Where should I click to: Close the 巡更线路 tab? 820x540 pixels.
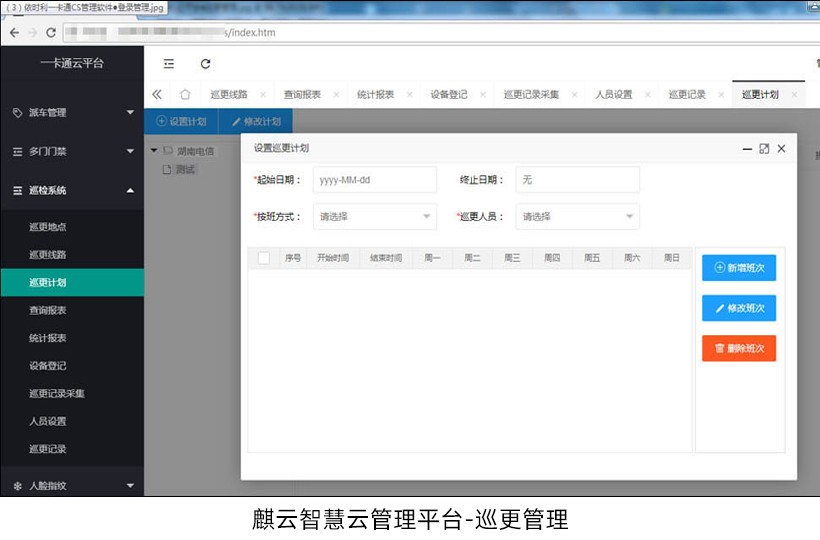[x=263, y=95]
